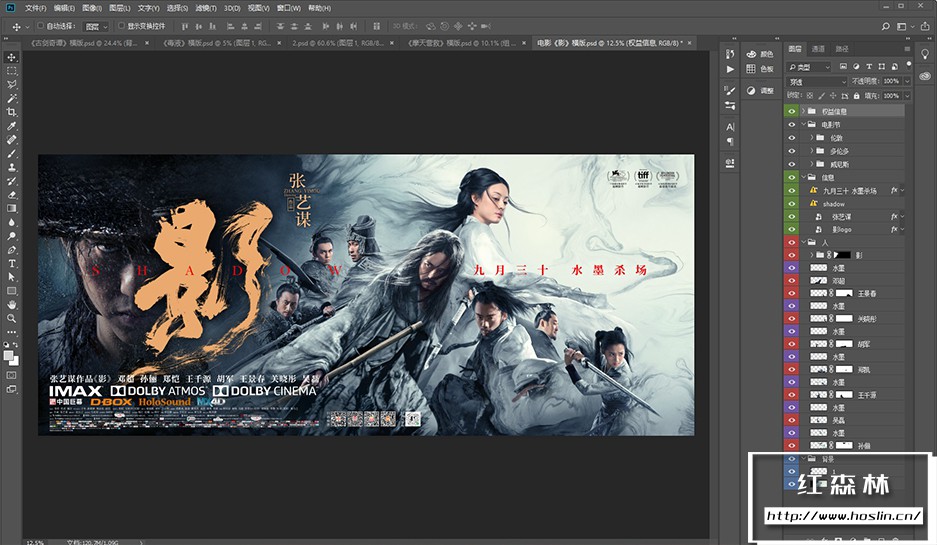Select the Pen tool
Screen dimensions: 937x545
(11, 250)
